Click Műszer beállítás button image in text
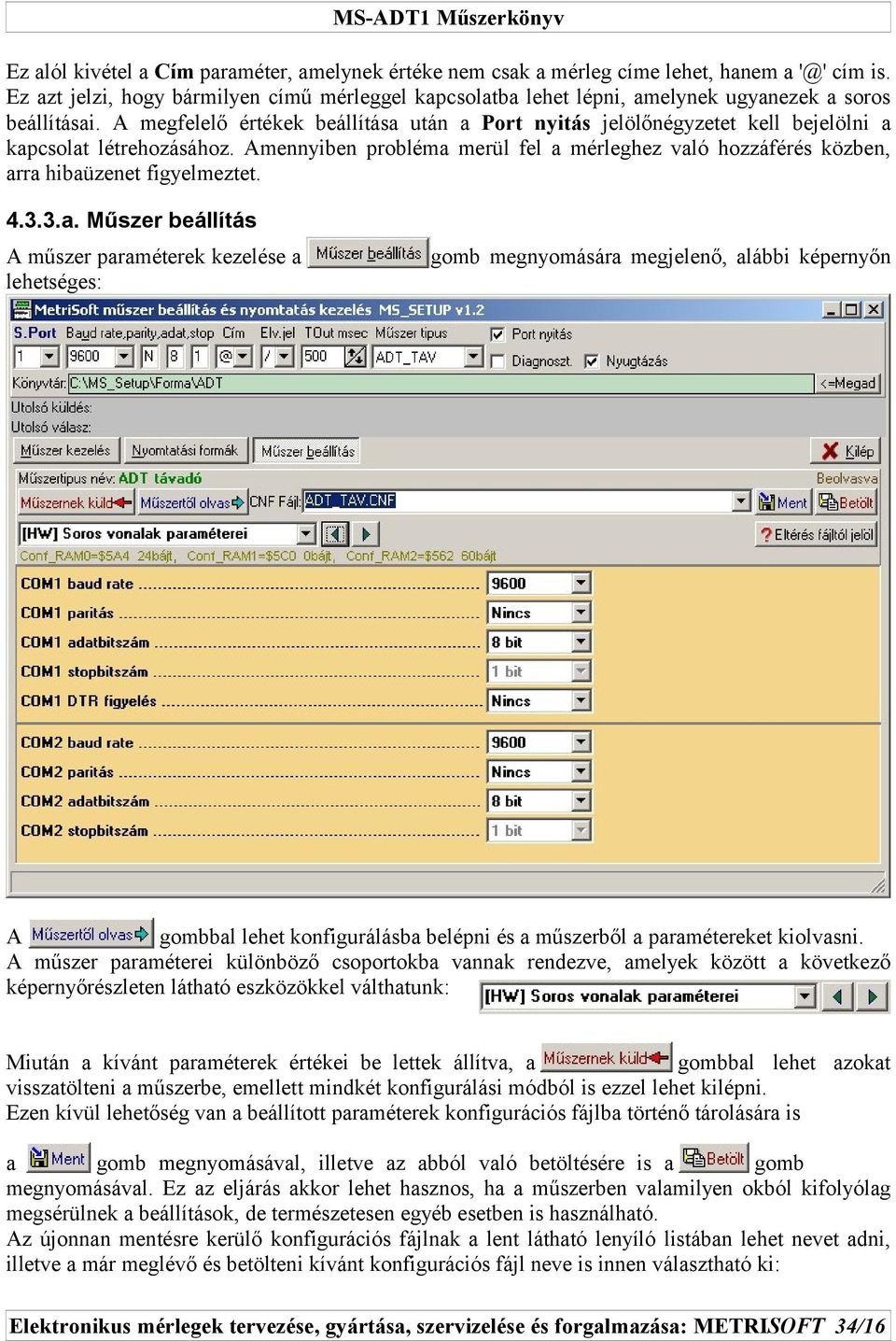The height and width of the screenshot is (1341, 896). point(368,253)
